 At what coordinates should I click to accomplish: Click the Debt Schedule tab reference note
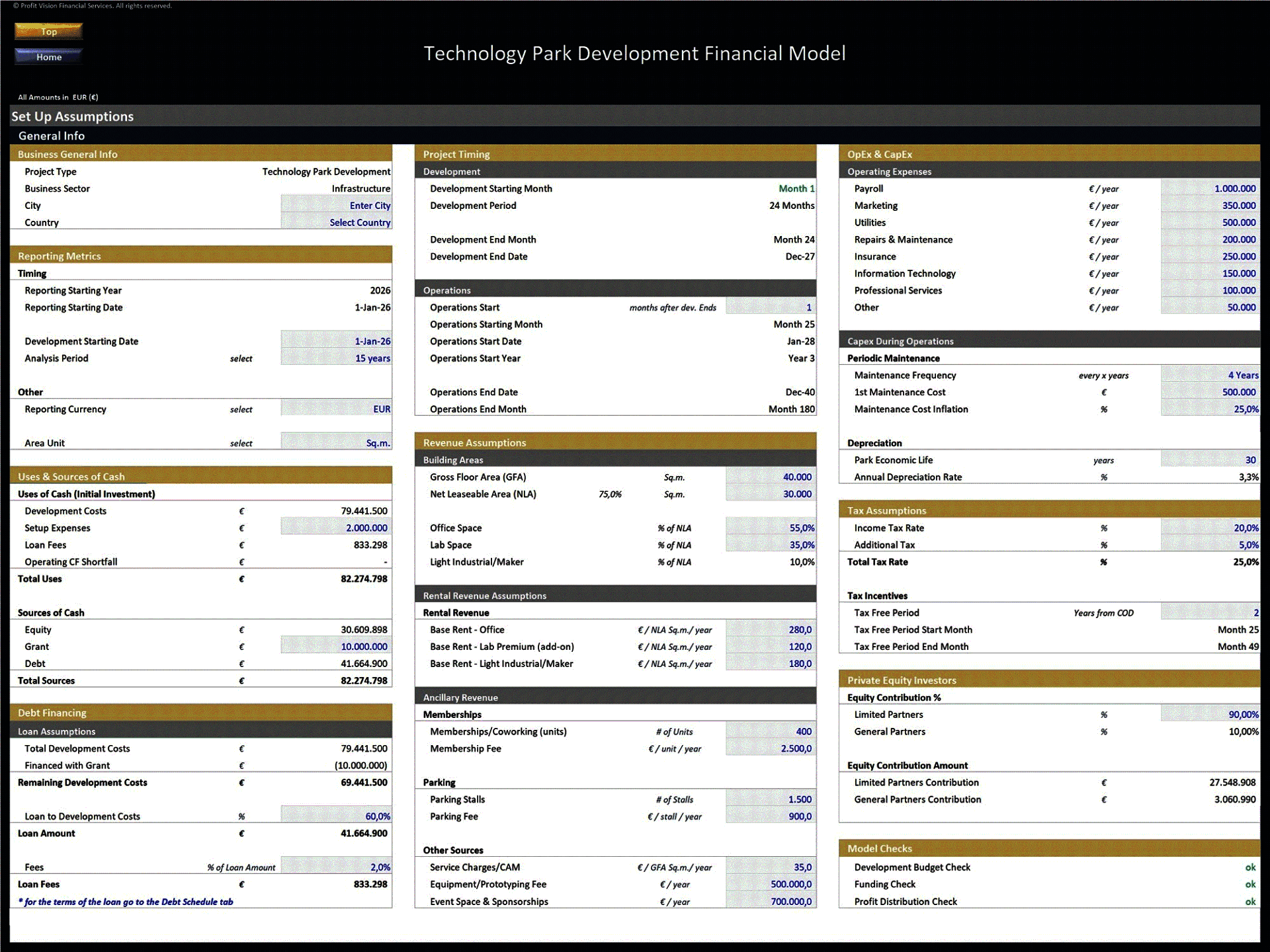(x=126, y=901)
